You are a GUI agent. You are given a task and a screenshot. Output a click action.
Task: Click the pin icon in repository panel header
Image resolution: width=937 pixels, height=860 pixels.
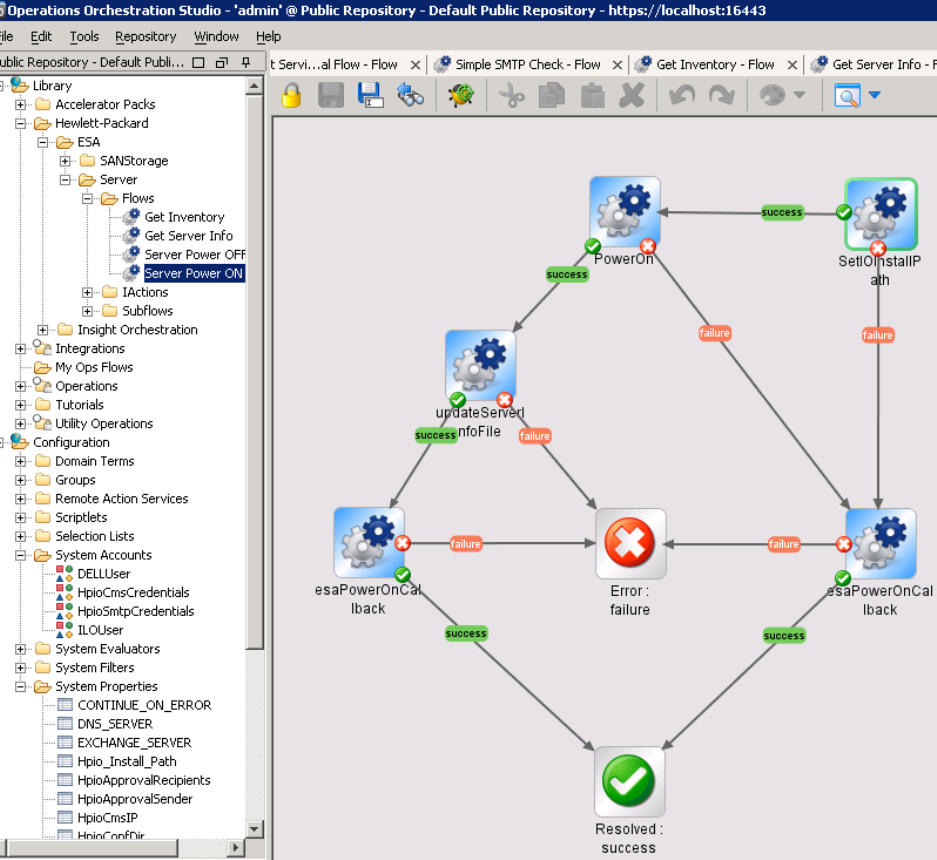(246, 62)
